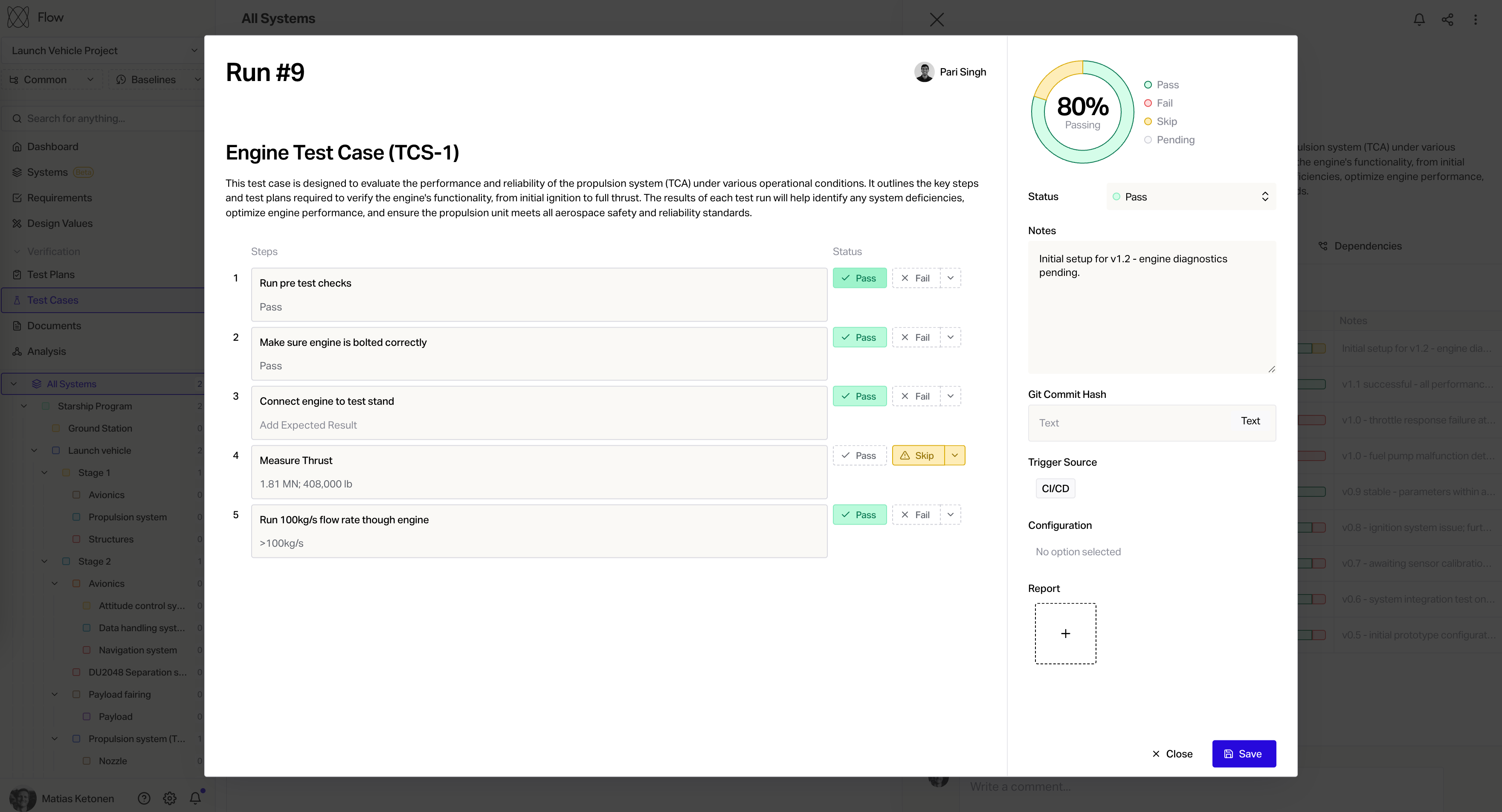The image size is (1502, 812).
Task: Open step 4 Skip options chevron
Action: (x=955, y=455)
